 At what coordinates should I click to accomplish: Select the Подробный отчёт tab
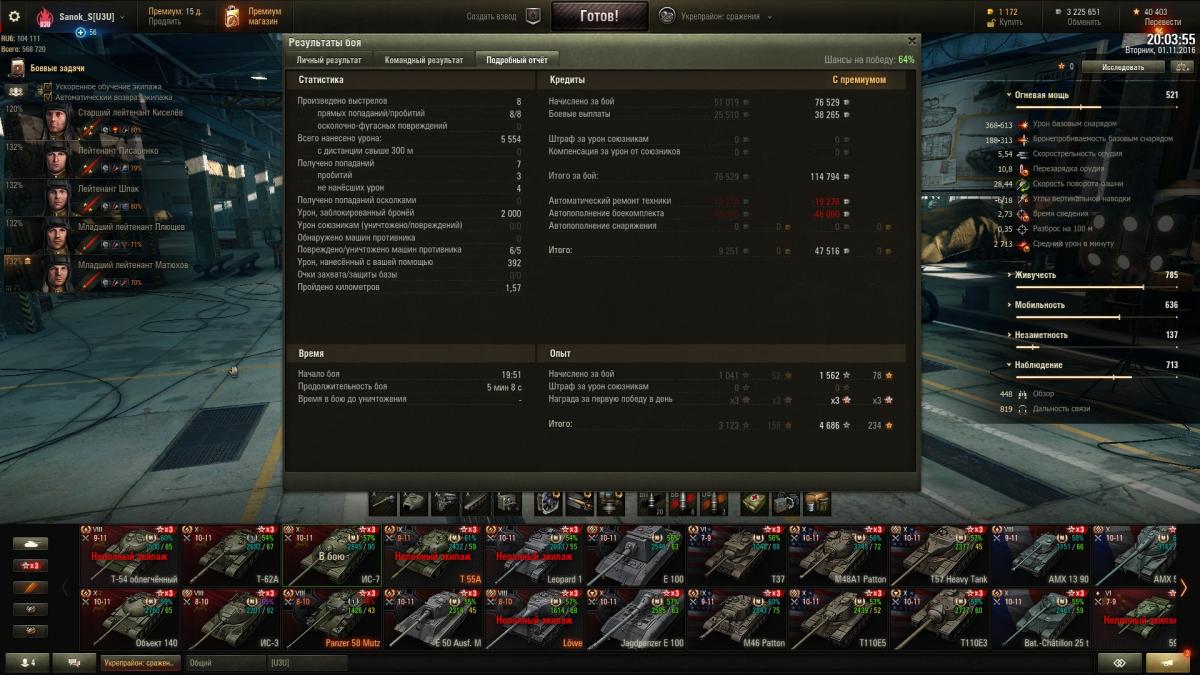tap(517, 60)
